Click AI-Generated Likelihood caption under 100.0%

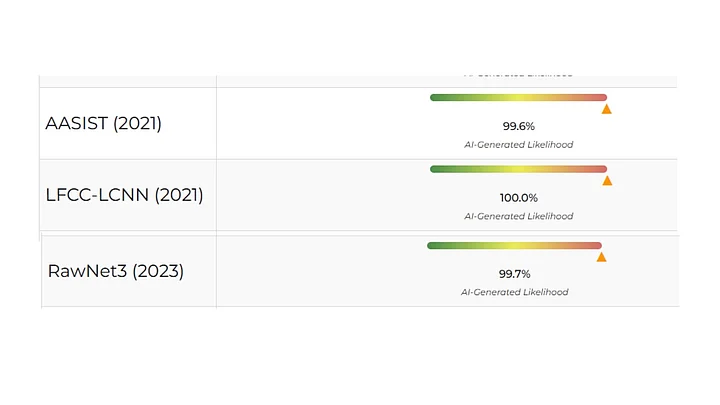coord(518,216)
